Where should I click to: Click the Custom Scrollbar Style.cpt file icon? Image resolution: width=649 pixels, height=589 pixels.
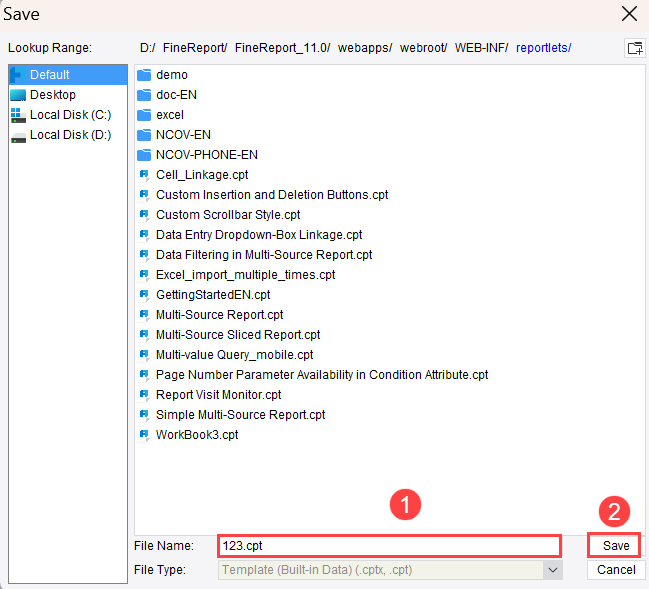coord(144,215)
